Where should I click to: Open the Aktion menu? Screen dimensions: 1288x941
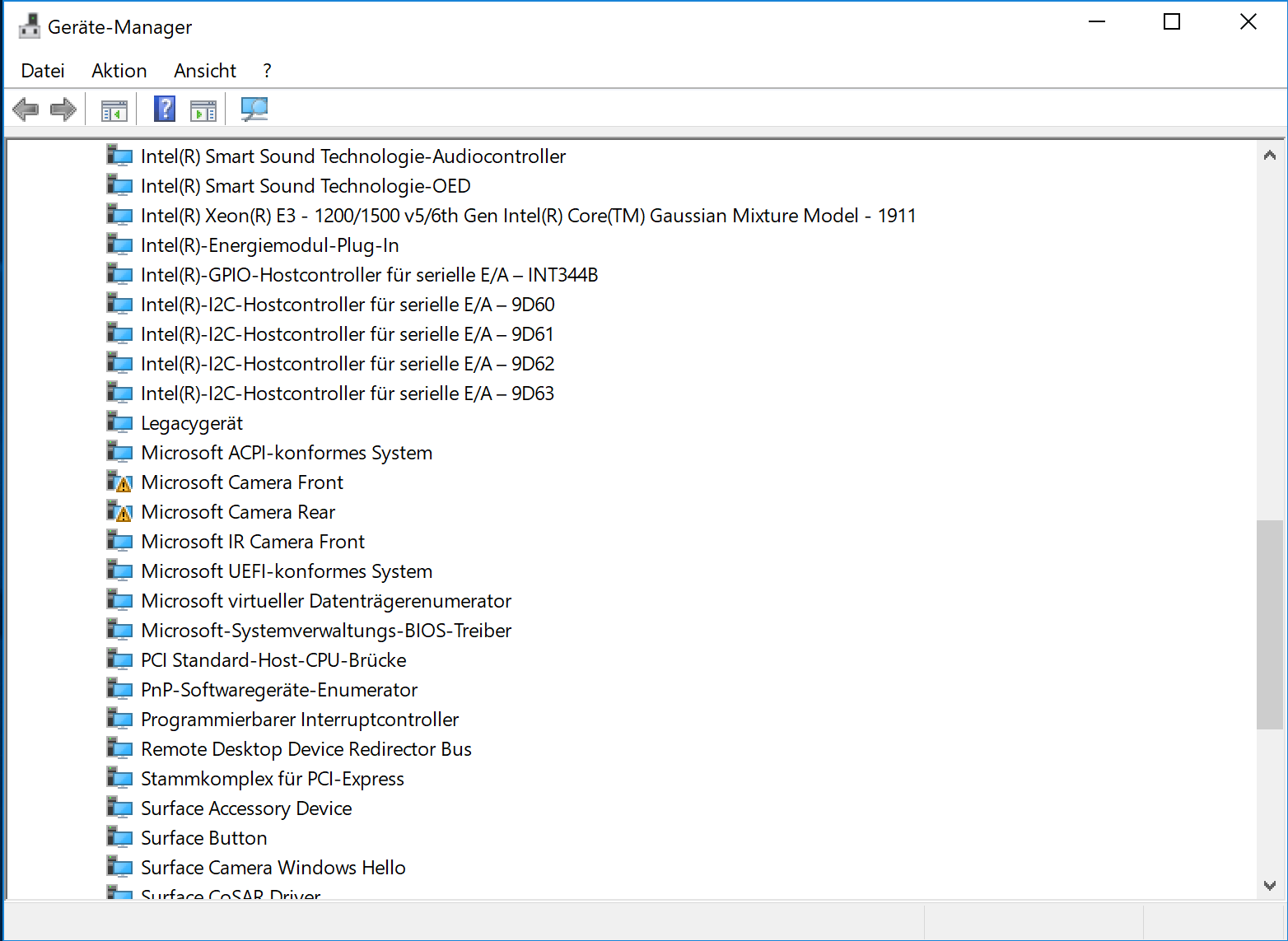point(119,71)
